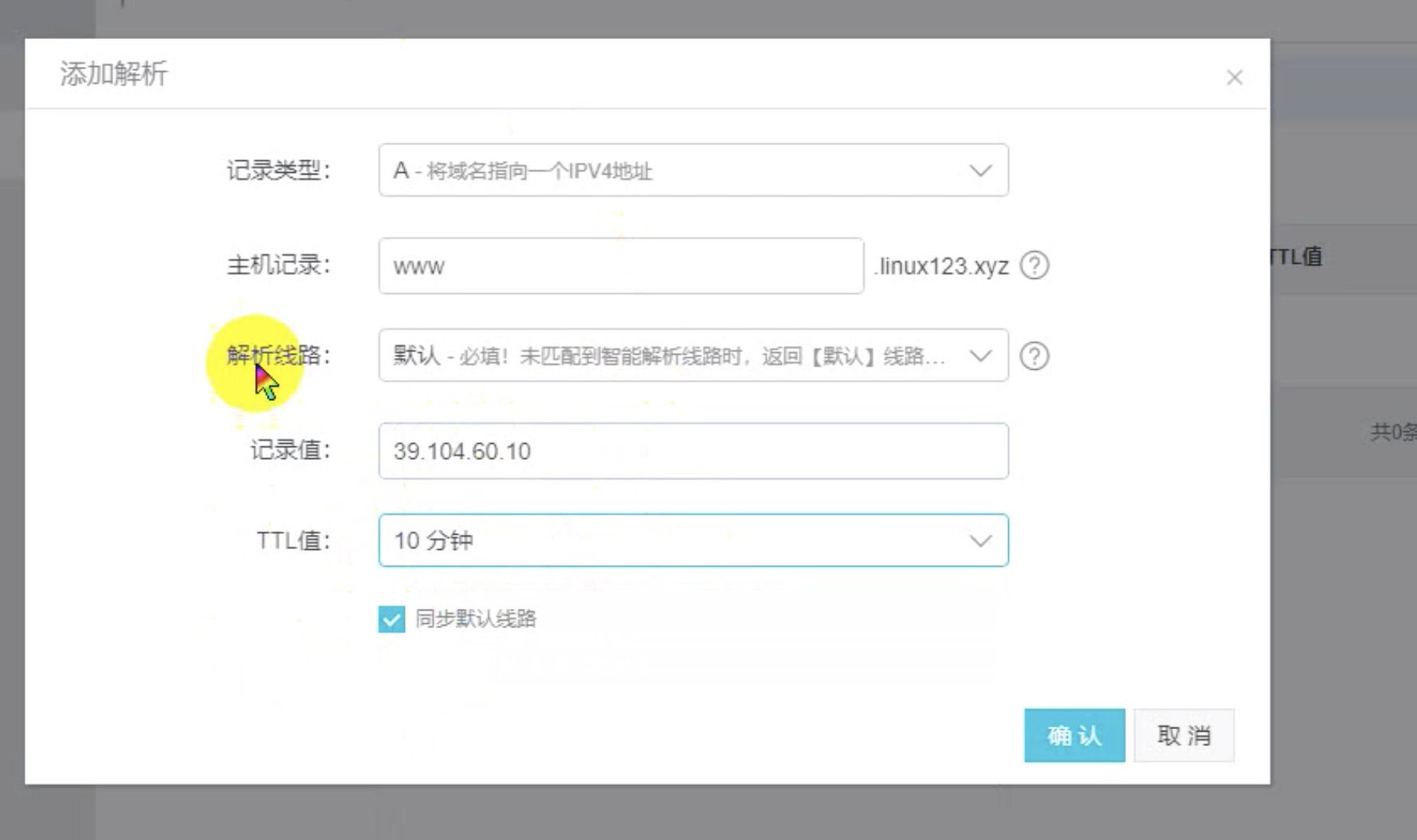Viewport: 1417px width, 840px height.
Task: Click the .linux123.xyz domain suffix text
Action: (x=942, y=266)
